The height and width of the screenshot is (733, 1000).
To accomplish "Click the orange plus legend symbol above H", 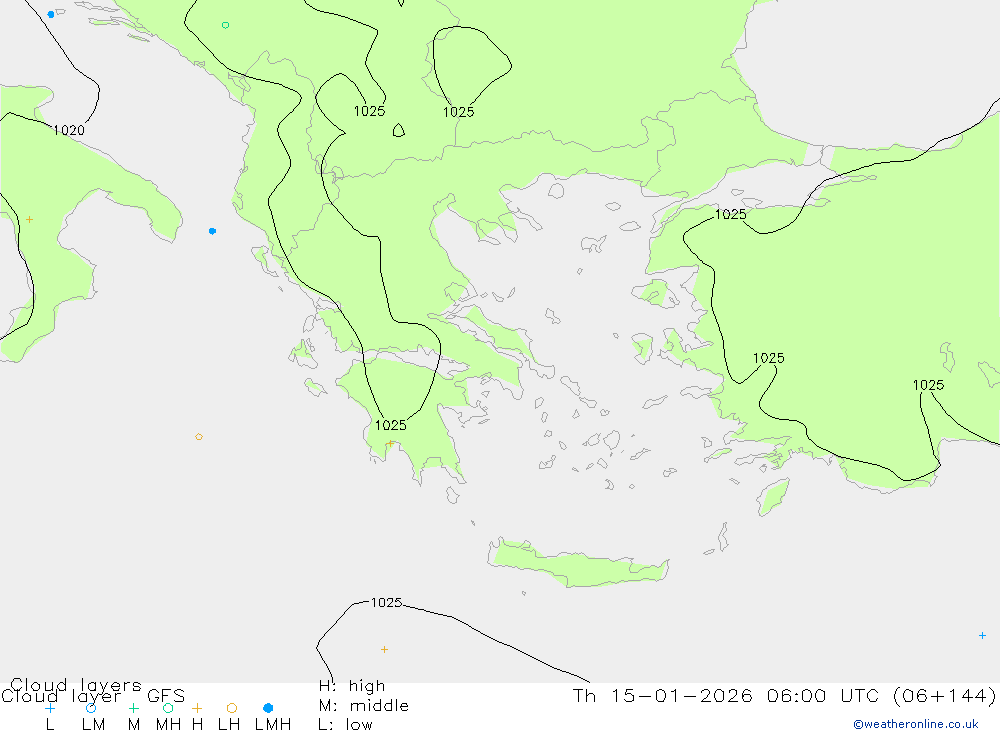I will coord(197,708).
